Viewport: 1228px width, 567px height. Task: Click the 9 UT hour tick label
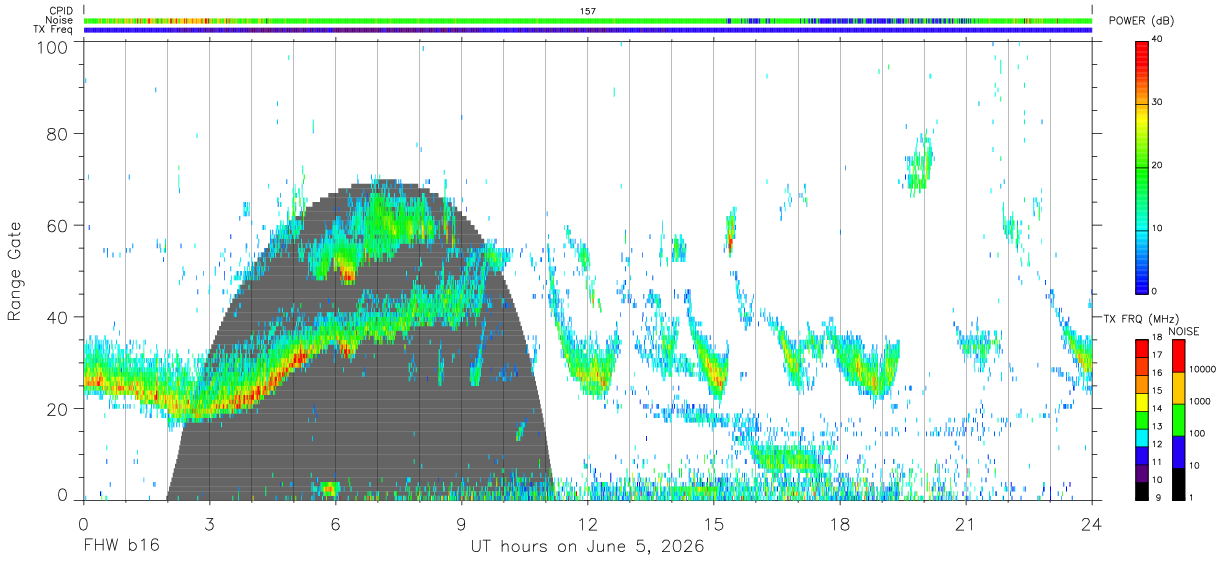point(461,524)
